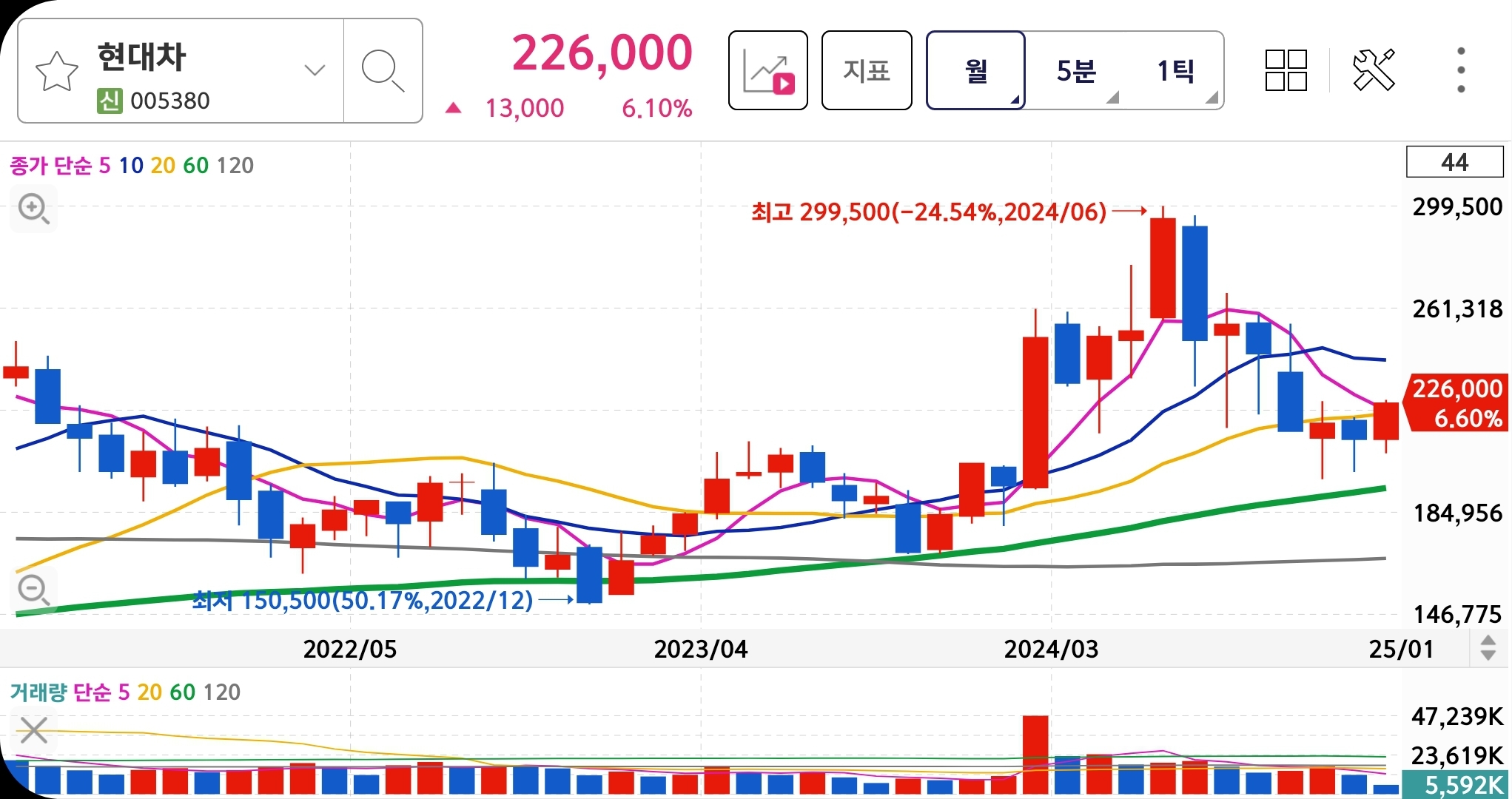1512x799 pixels.
Task: Click the 47,239K volume axis label
Action: pyautogui.click(x=1457, y=716)
